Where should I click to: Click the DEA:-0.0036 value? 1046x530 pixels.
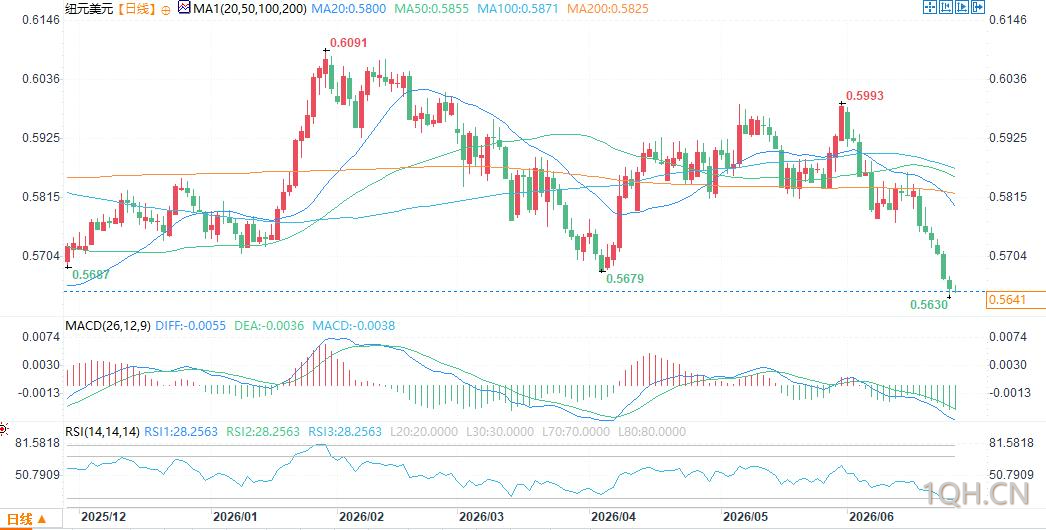pos(269,326)
